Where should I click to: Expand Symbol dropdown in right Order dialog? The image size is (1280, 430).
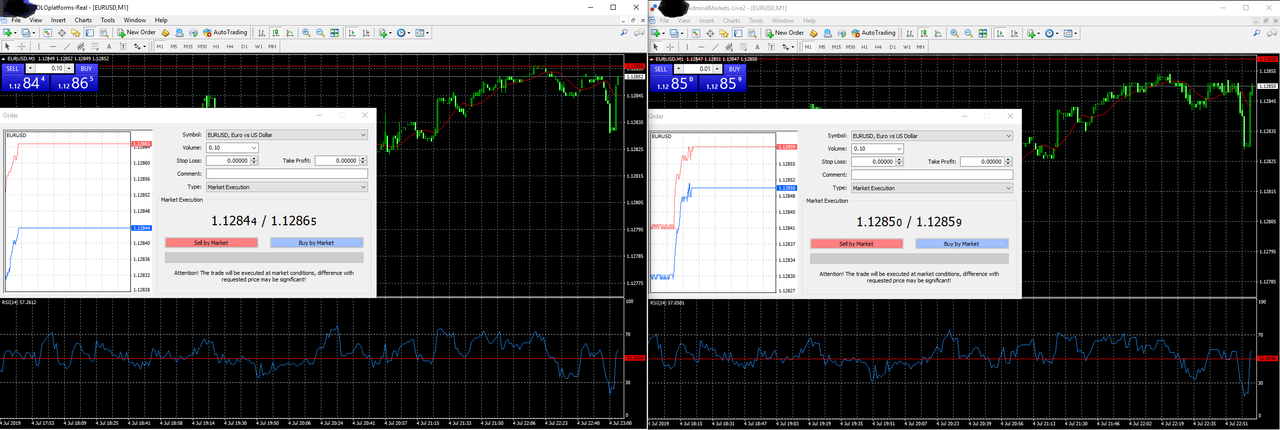pos(1008,135)
